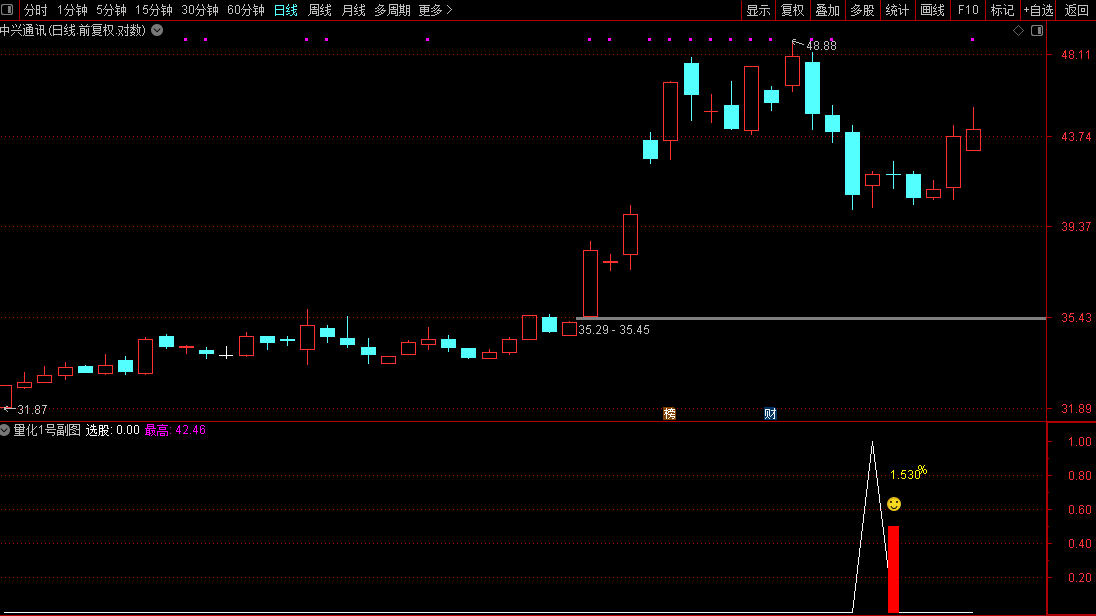Click the 榜 marker icon
1096x616 pixels.
point(670,413)
